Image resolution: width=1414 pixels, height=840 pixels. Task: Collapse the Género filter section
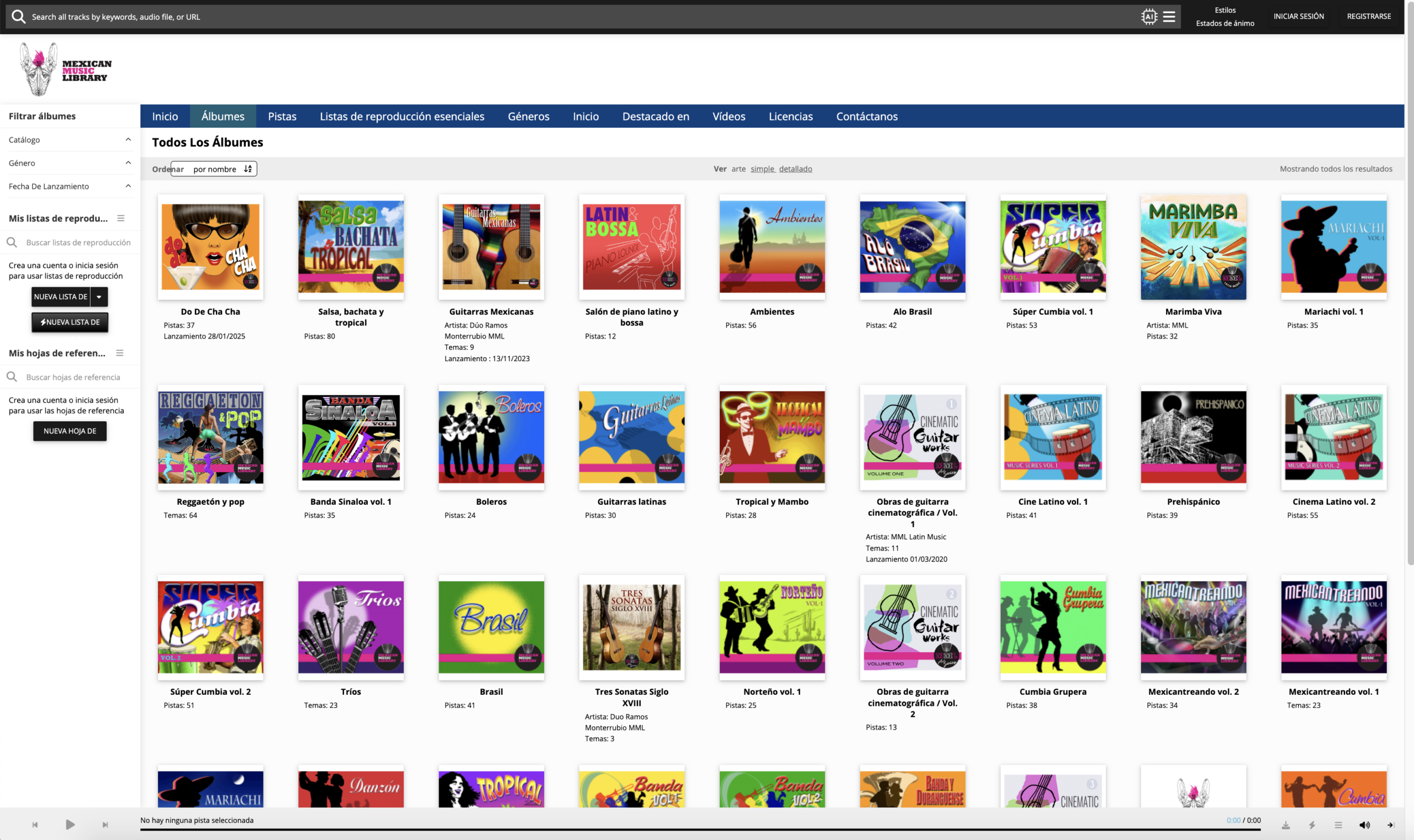click(x=128, y=162)
